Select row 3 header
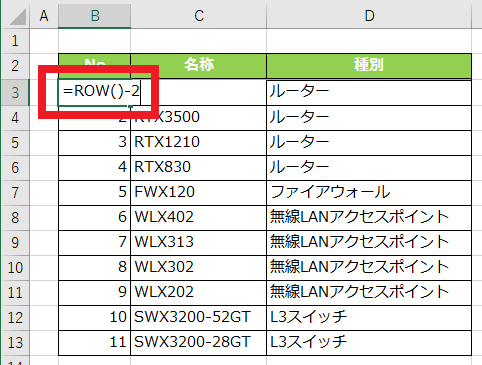 tap(15, 92)
